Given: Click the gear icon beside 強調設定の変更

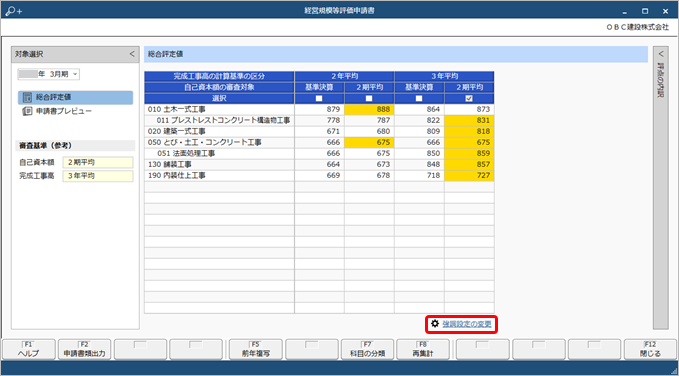Looking at the screenshot, I should [435, 323].
